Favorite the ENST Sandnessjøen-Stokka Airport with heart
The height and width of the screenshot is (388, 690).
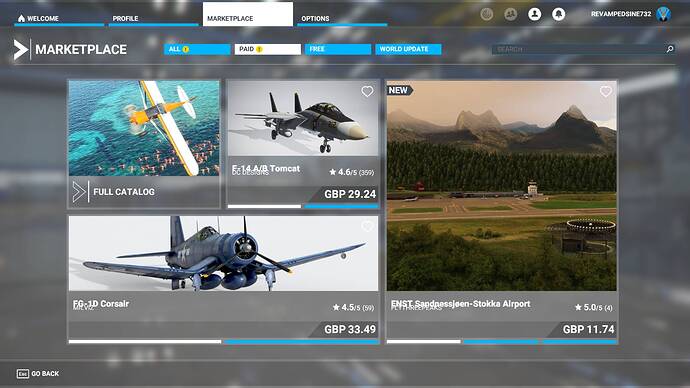[x=606, y=92]
